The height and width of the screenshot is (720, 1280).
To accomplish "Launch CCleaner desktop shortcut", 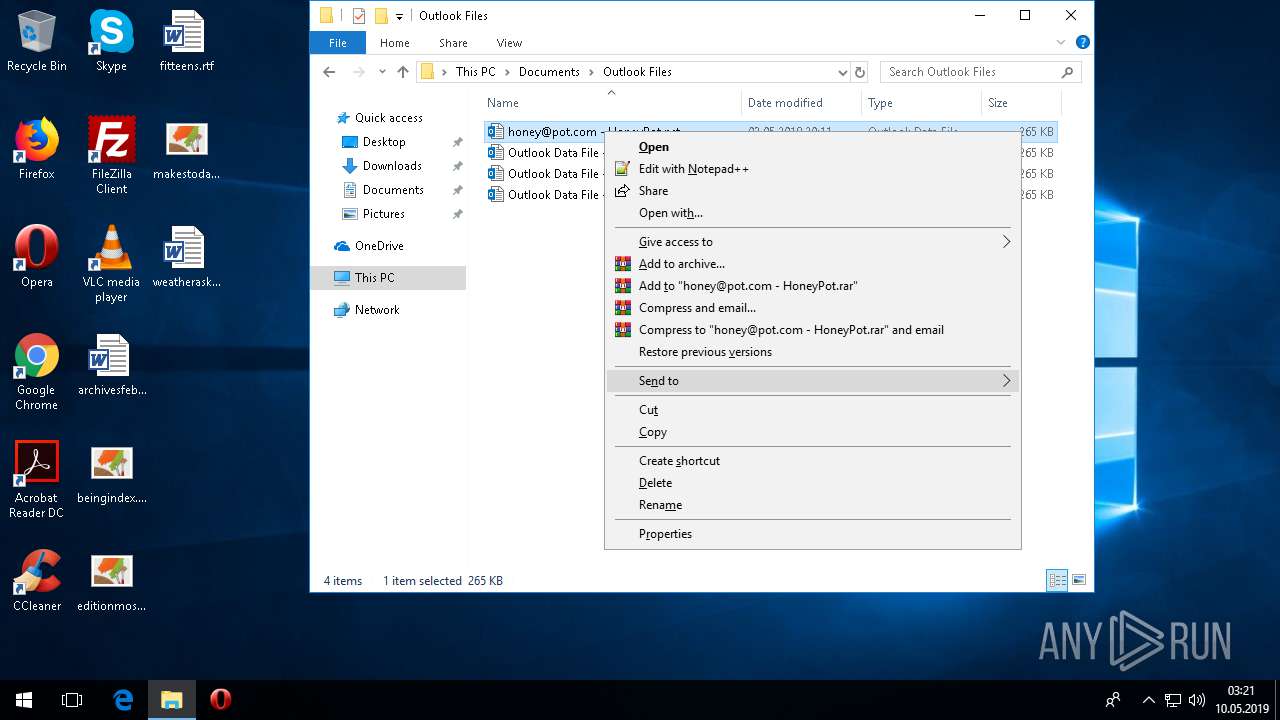I will point(37,580).
